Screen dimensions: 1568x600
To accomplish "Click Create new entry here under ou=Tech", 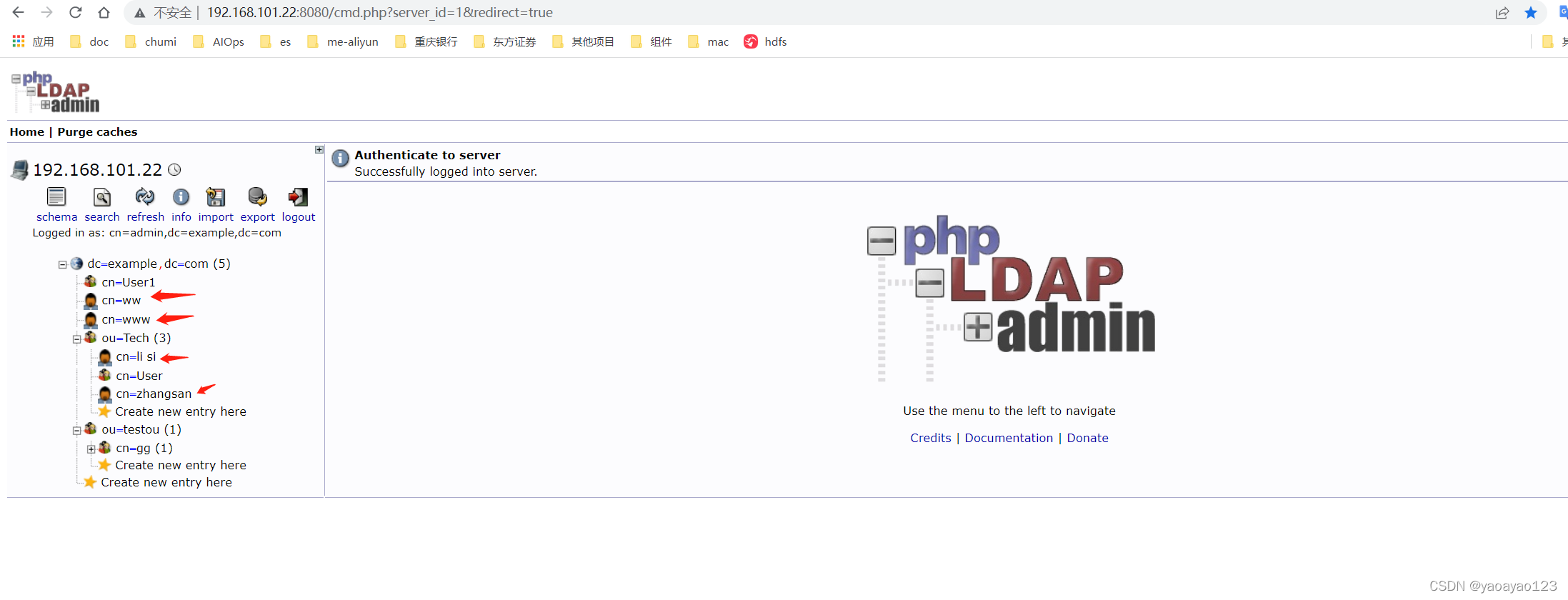I will [x=181, y=411].
